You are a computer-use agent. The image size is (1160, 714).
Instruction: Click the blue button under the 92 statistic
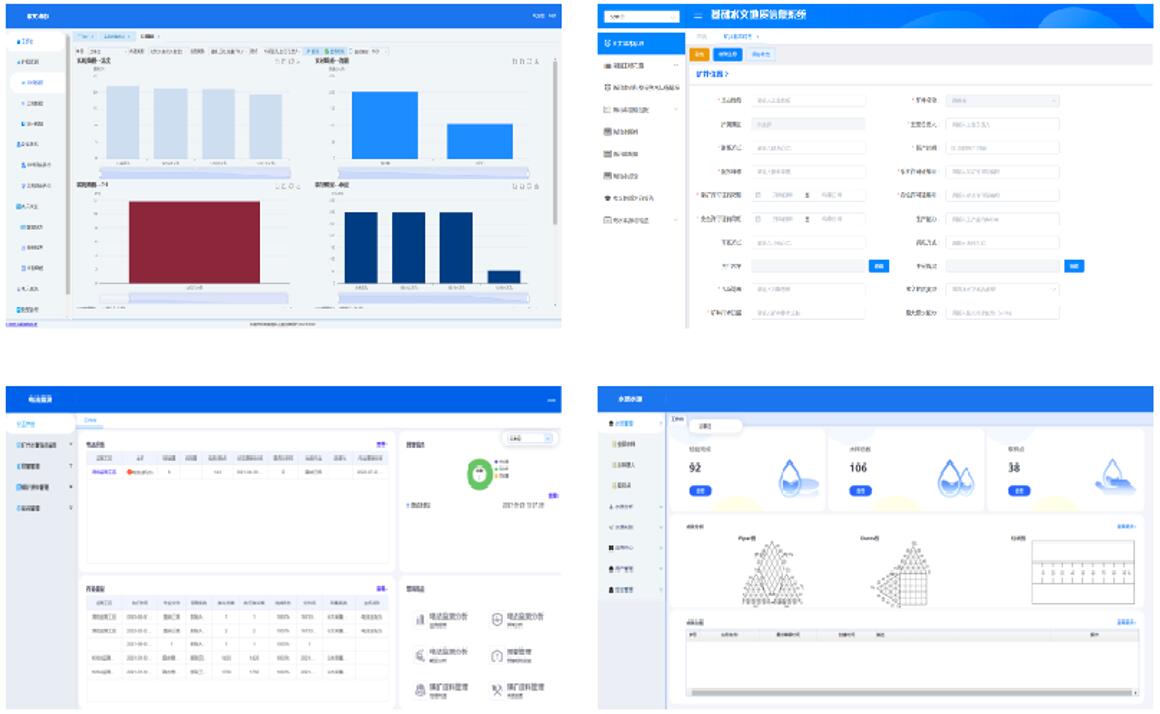click(x=700, y=491)
